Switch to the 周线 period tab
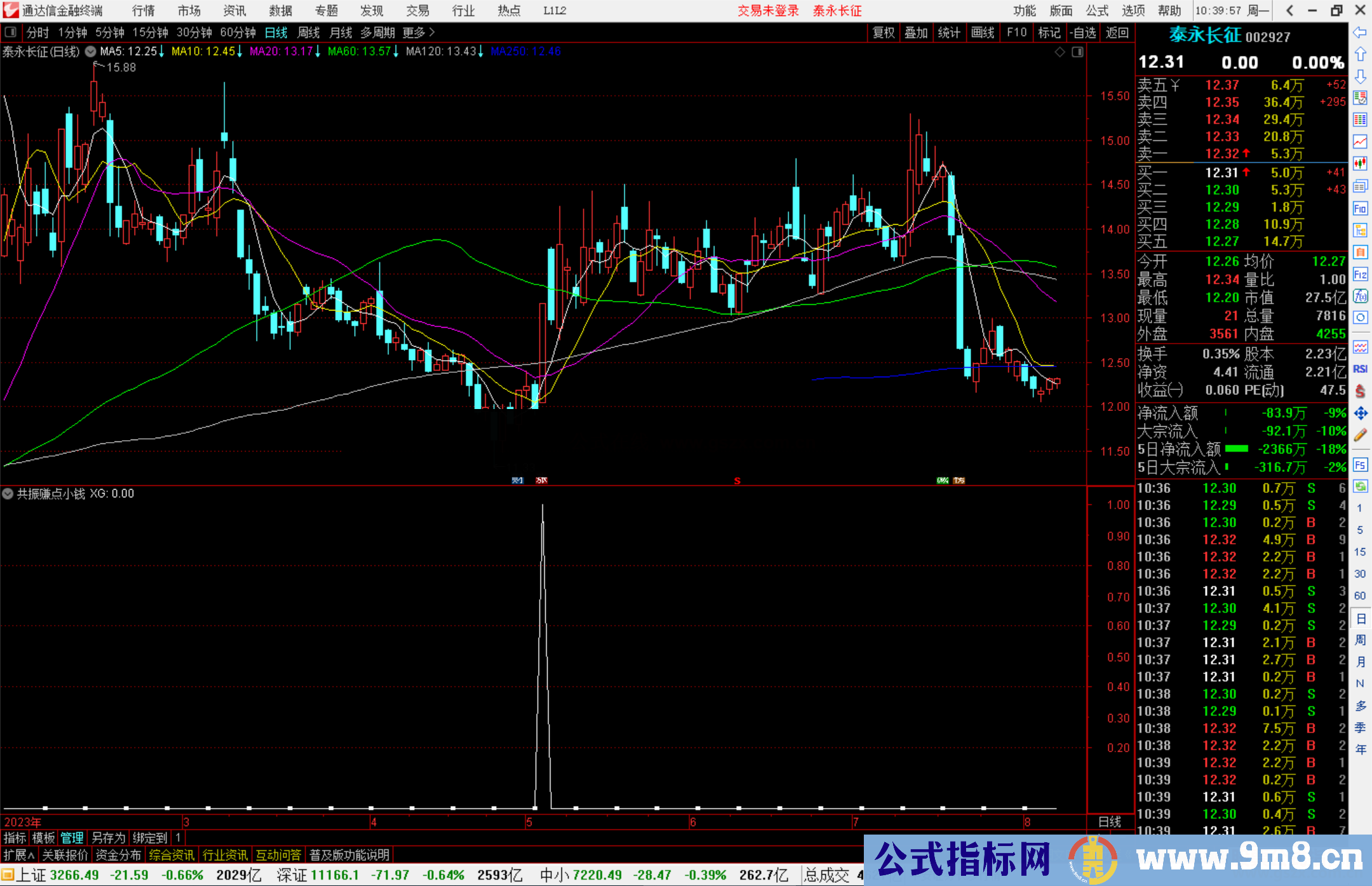 [x=308, y=32]
